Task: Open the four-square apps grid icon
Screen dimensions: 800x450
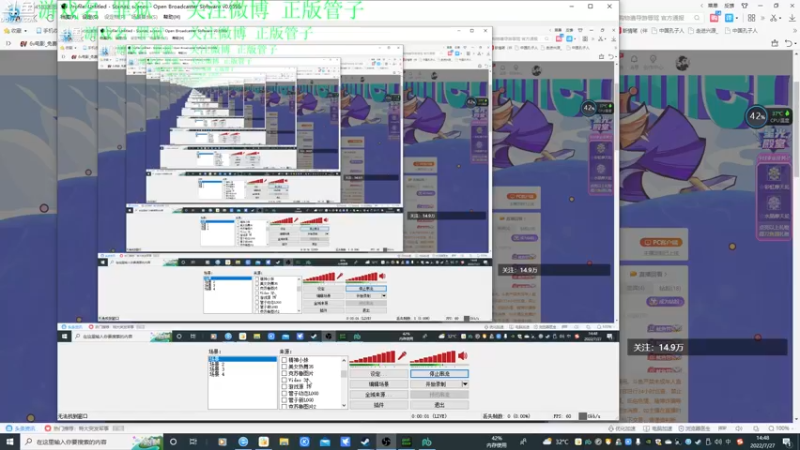Action: pos(751,18)
